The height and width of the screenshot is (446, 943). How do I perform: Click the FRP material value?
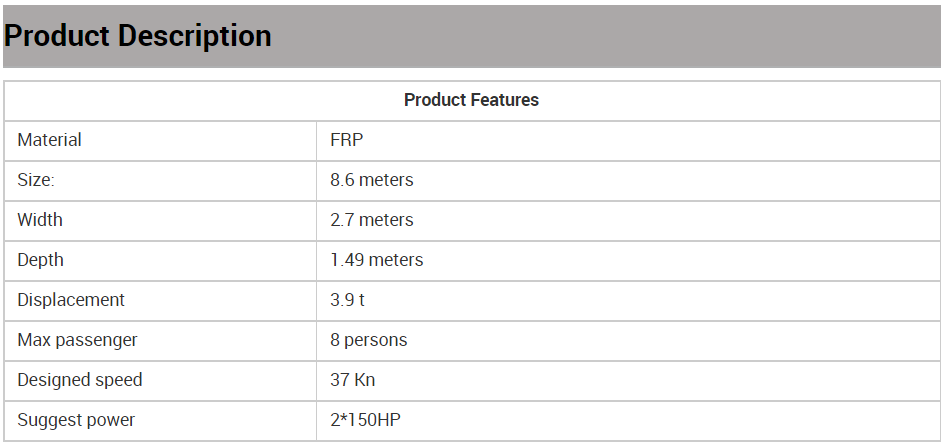[347, 140]
